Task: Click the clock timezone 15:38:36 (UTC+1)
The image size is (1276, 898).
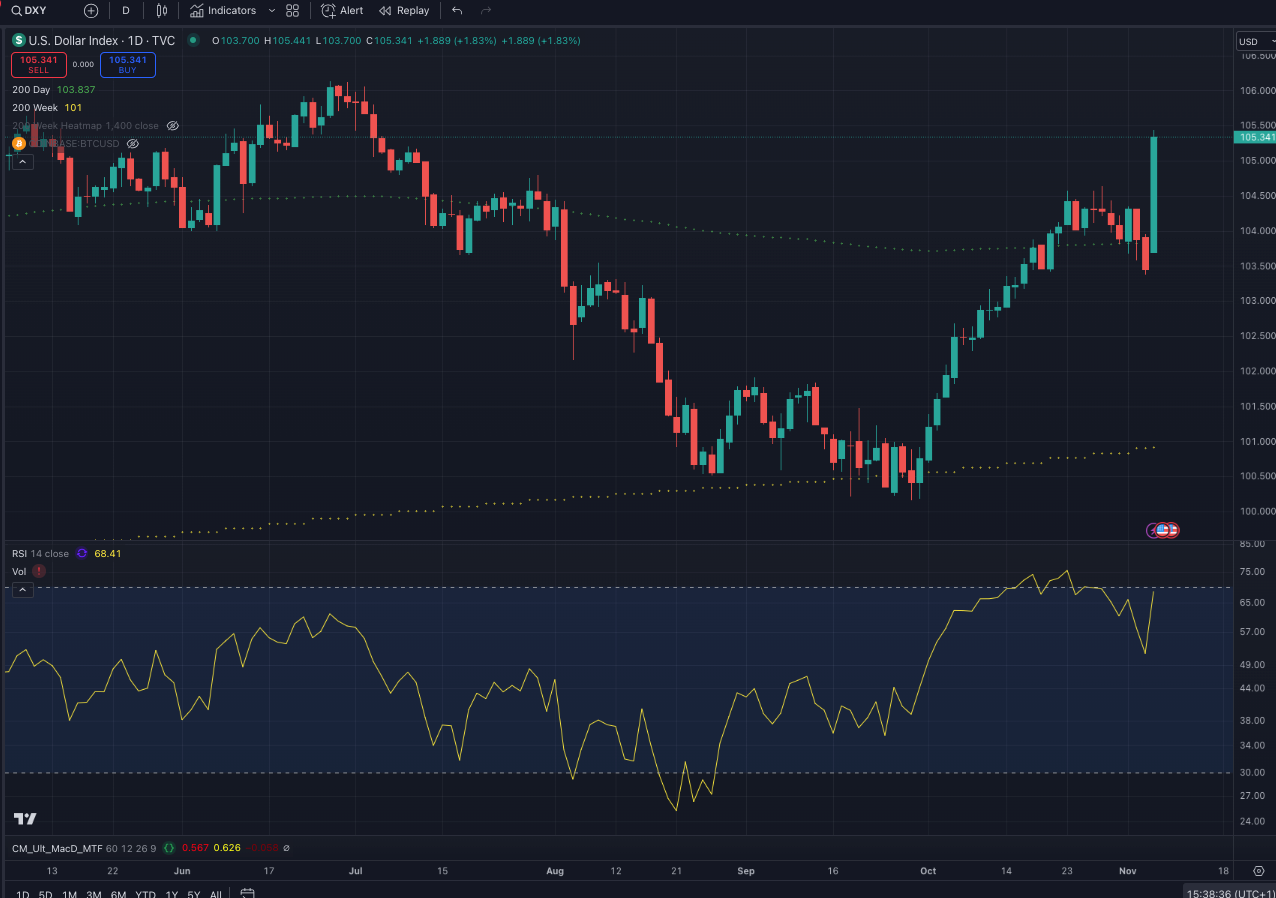Action: pos(1228,892)
